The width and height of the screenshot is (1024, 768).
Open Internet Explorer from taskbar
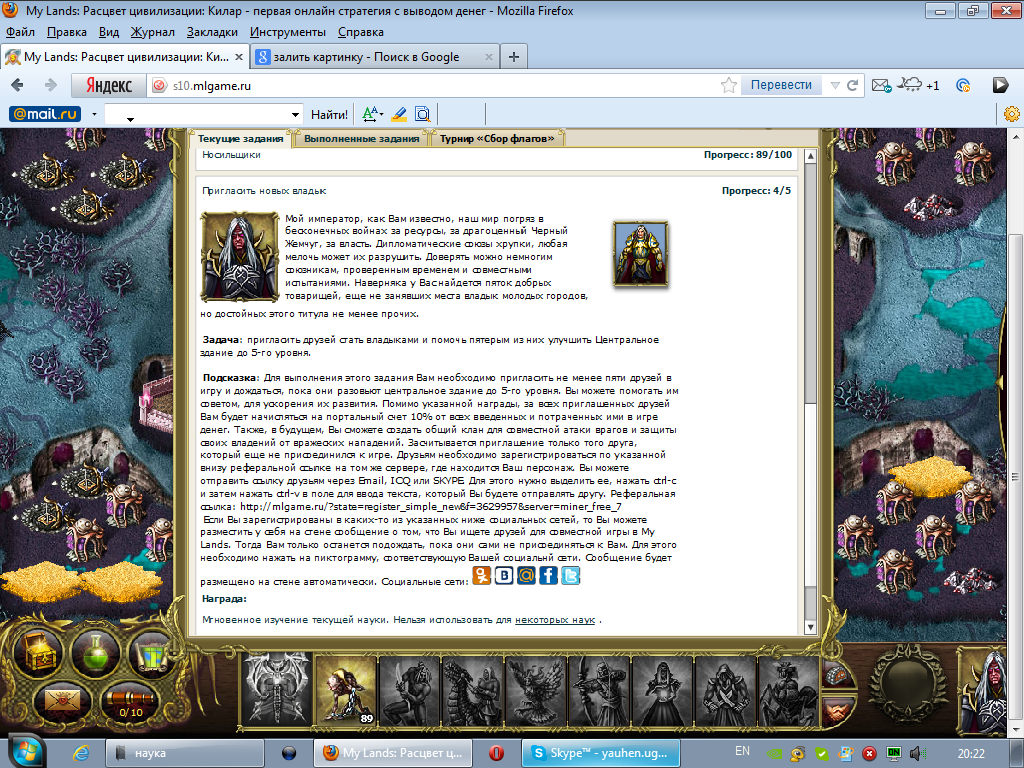(81, 753)
